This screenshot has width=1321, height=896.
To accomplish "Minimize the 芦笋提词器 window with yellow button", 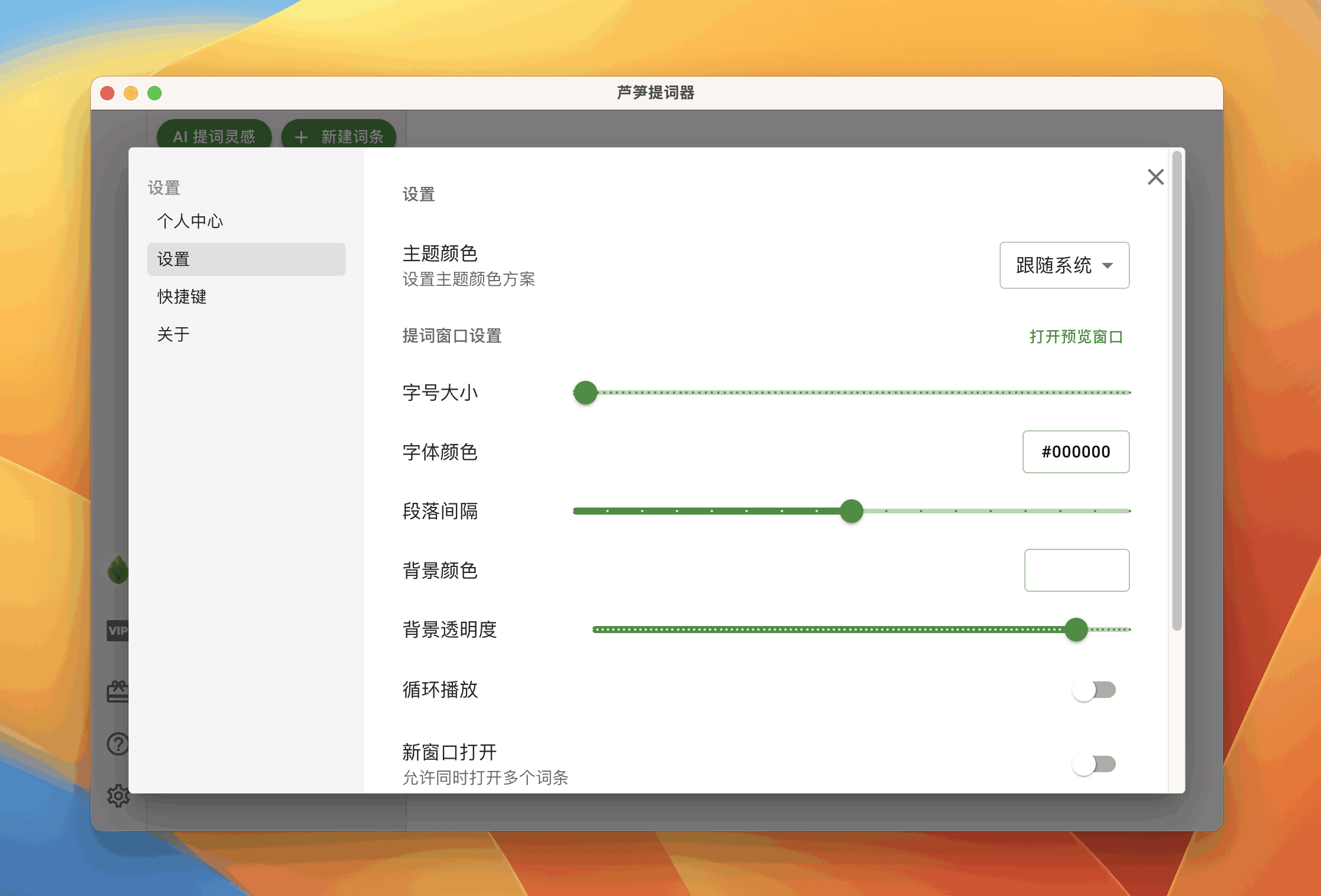I will coord(131,93).
